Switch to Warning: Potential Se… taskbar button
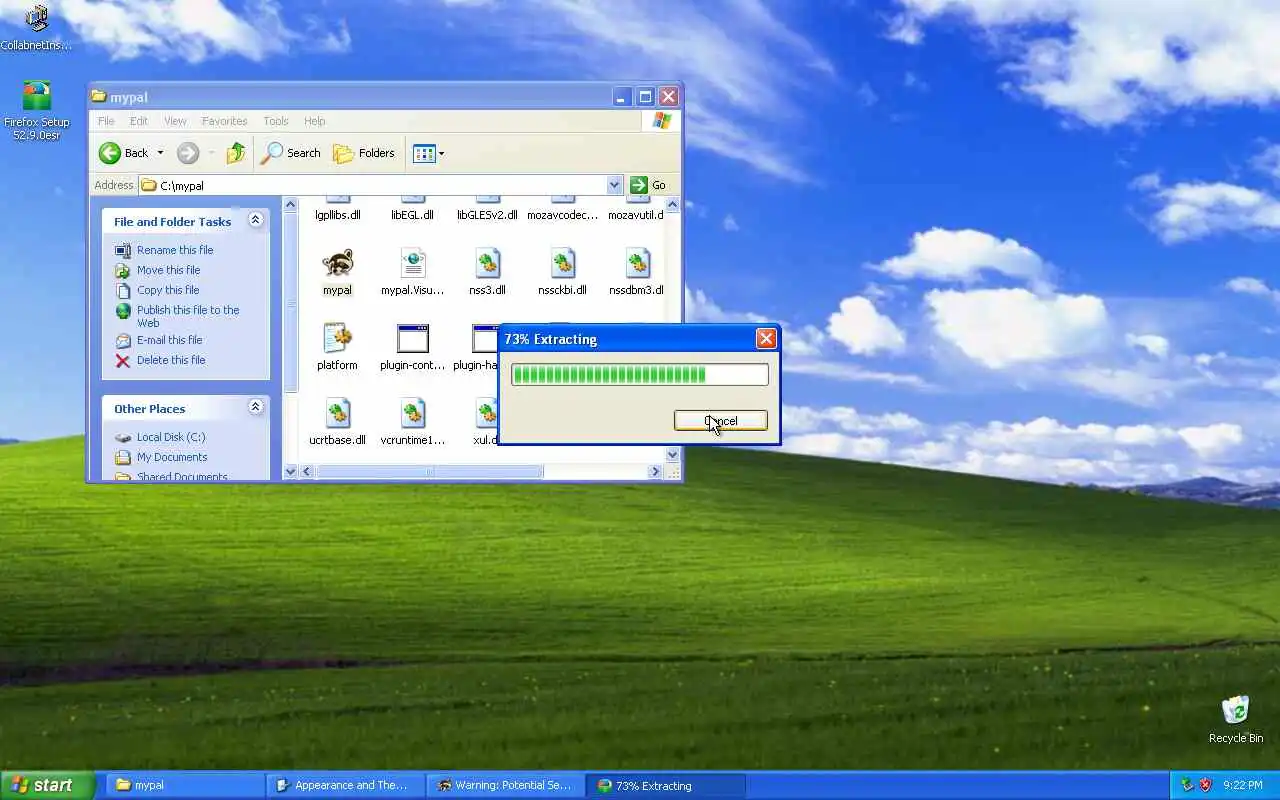1280x800 pixels. tap(505, 785)
